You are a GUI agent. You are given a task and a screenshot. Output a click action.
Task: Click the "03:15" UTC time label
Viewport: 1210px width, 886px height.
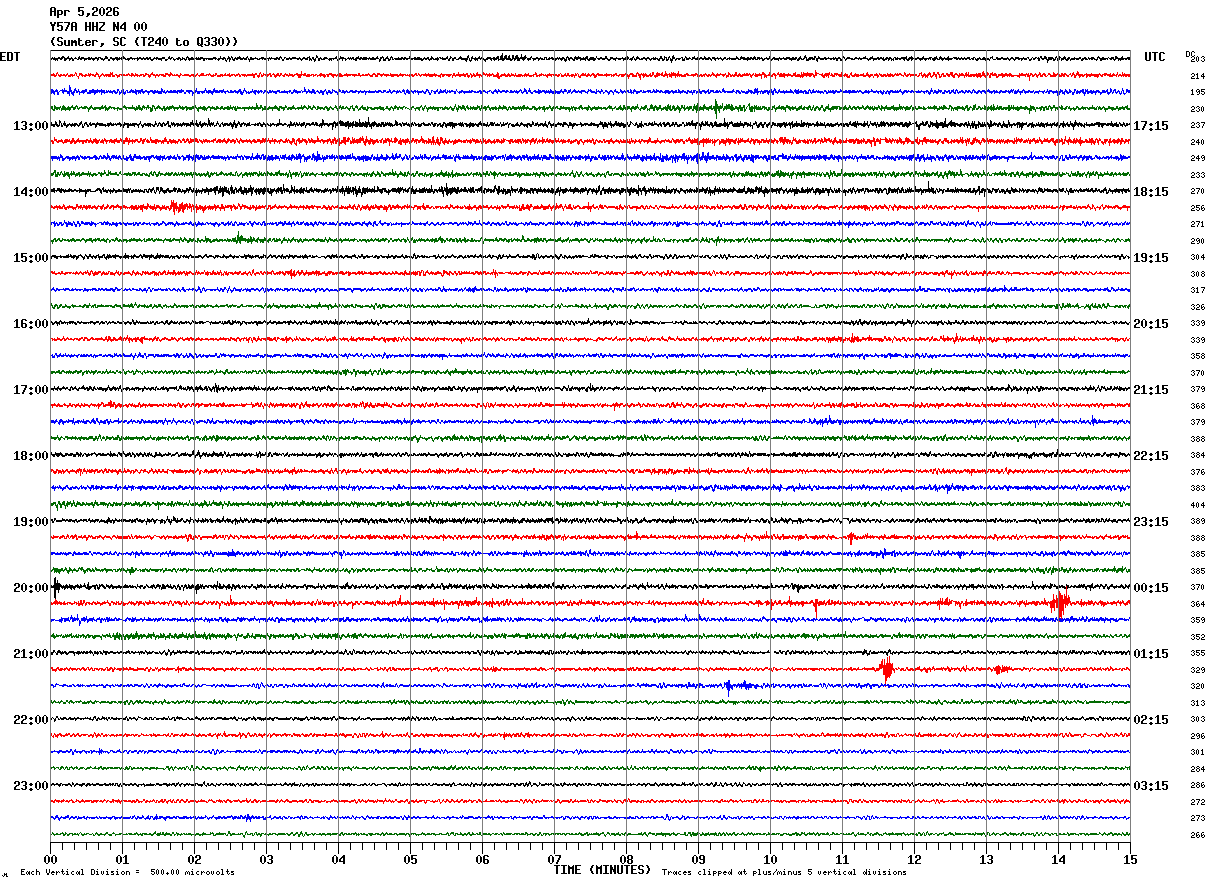1151,786
